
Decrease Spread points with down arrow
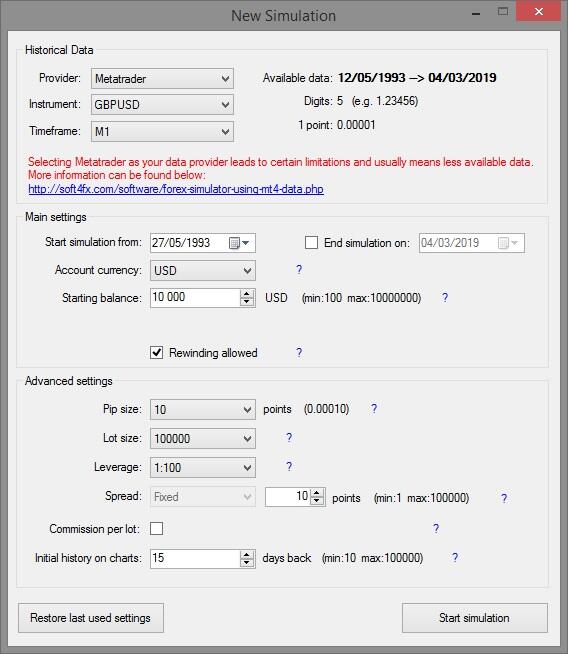point(317,501)
